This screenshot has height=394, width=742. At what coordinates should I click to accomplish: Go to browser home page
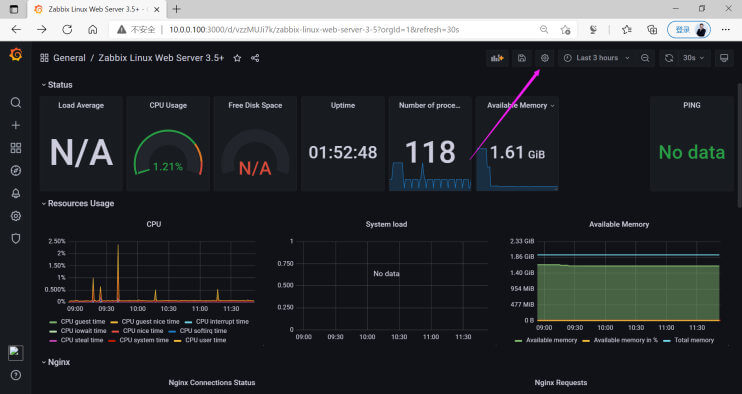point(93,29)
